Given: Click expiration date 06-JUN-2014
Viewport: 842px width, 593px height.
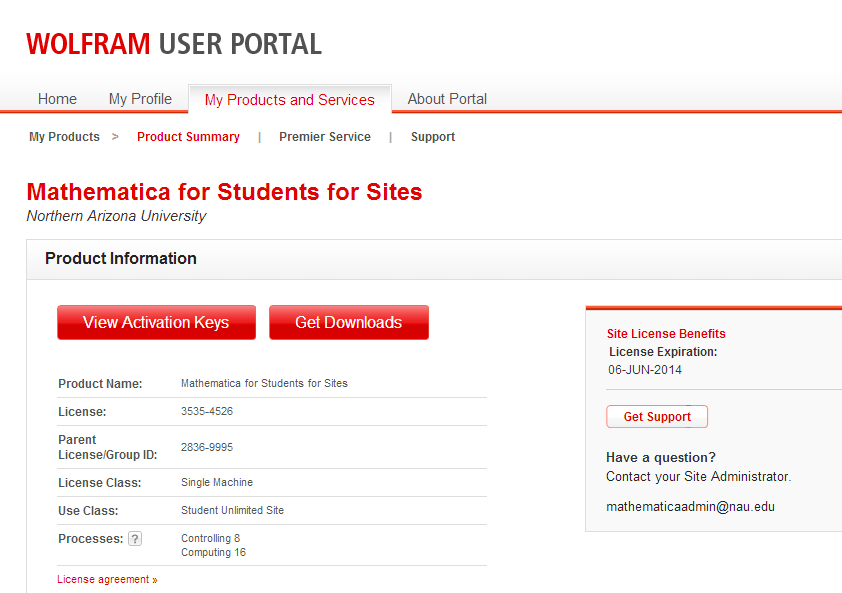Looking at the screenshot, I should pos(645,370).
